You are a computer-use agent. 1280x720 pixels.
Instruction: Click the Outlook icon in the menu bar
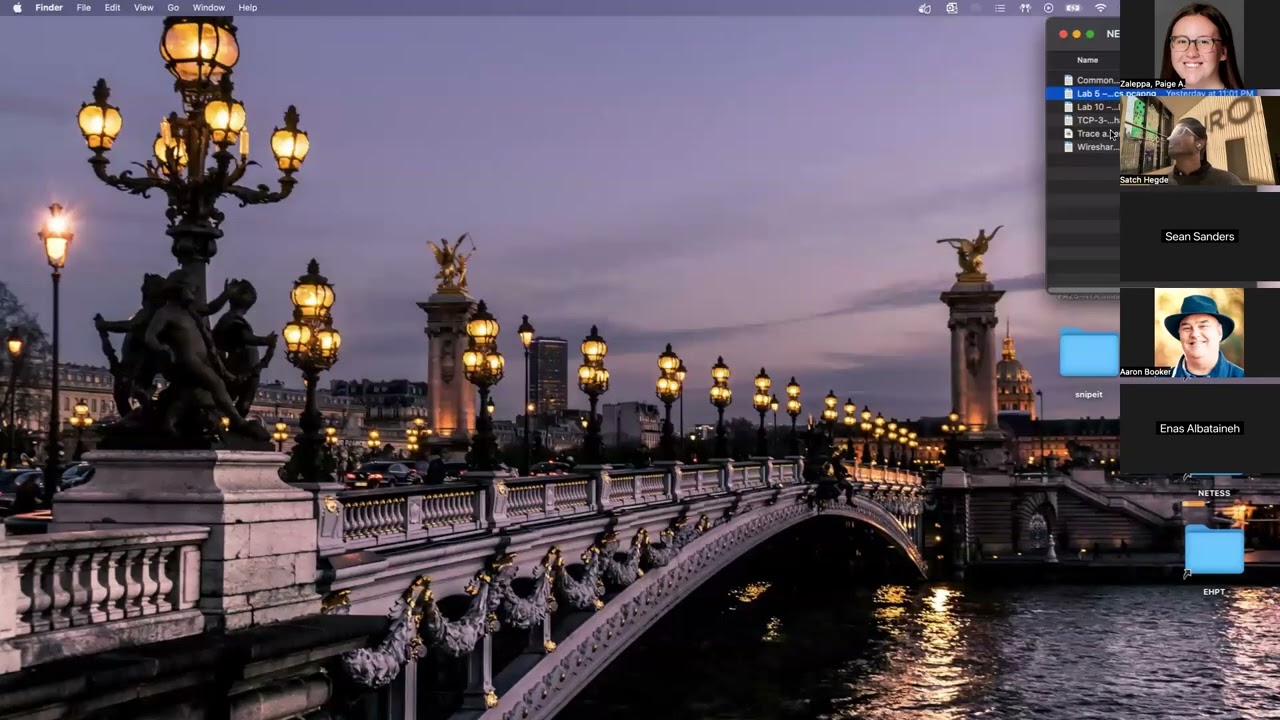952,8
